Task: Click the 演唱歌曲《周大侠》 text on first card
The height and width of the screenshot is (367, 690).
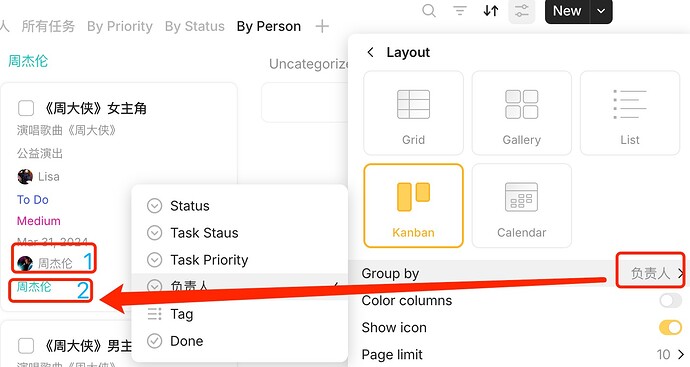Action: click(67, 131)
